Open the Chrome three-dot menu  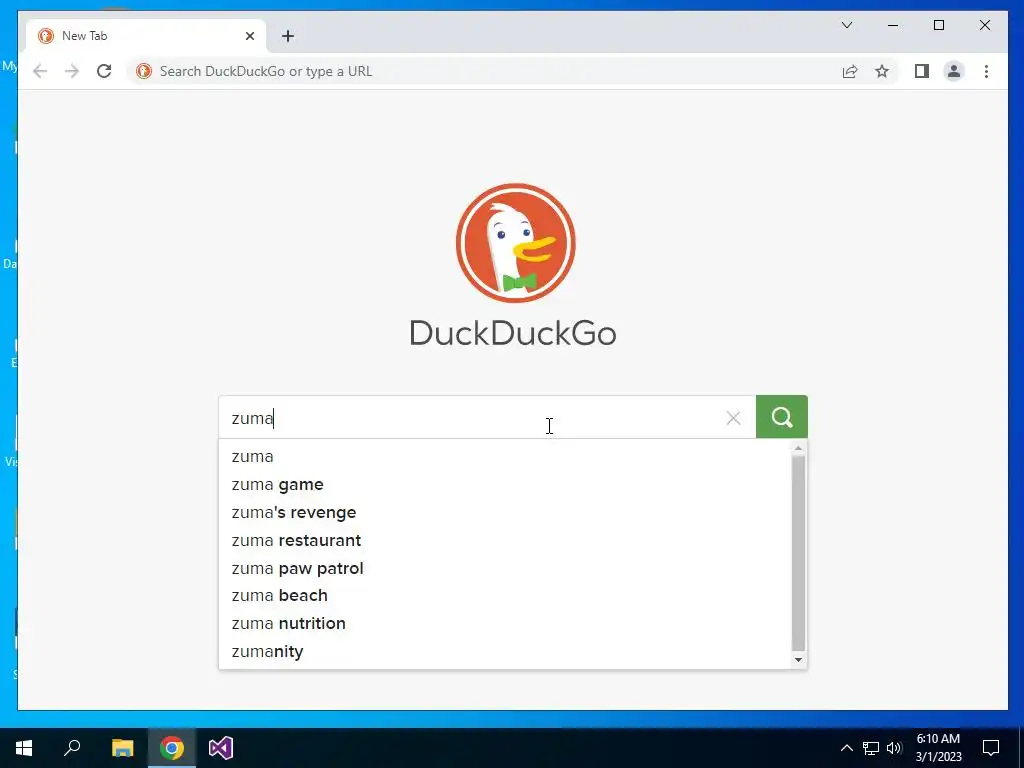click(x=986, y=71)
